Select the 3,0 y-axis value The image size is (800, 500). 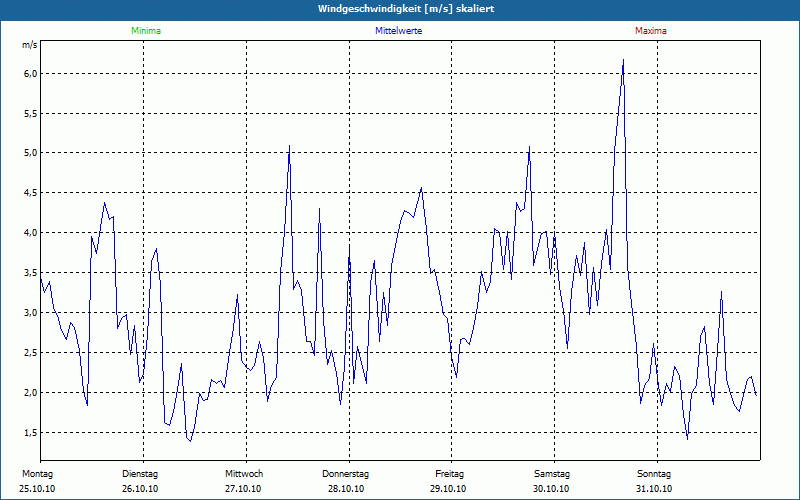click(31, 312)
